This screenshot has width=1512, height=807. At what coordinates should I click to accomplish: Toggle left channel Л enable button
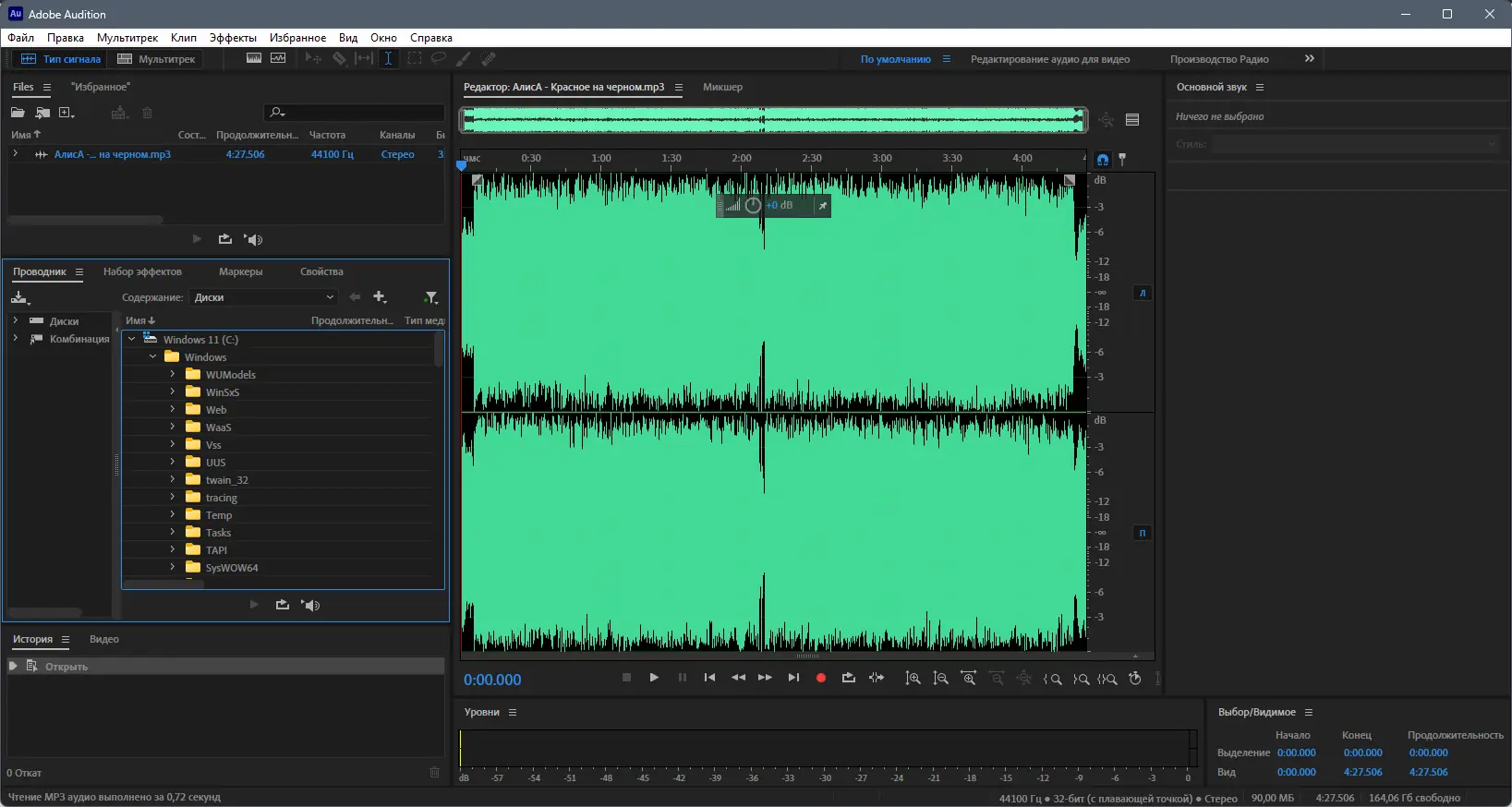1143,293
